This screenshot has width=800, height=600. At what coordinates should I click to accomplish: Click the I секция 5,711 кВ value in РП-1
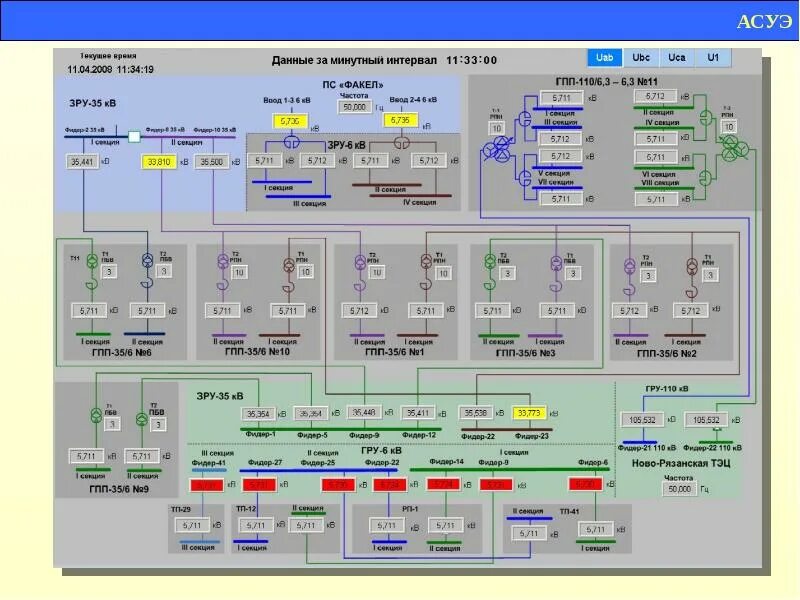(x=387, y=525)
